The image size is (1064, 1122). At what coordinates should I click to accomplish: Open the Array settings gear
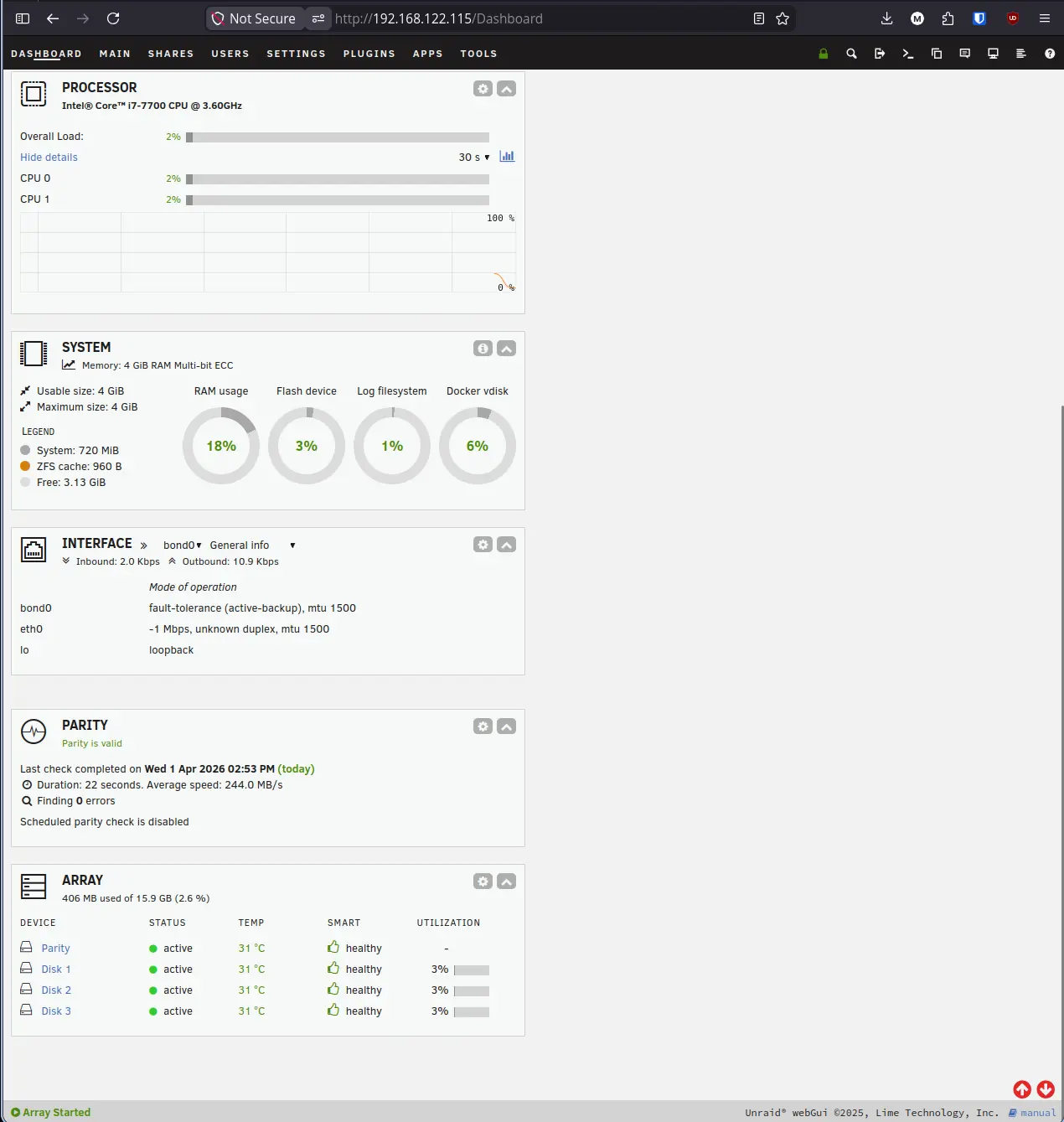[483, 882]
